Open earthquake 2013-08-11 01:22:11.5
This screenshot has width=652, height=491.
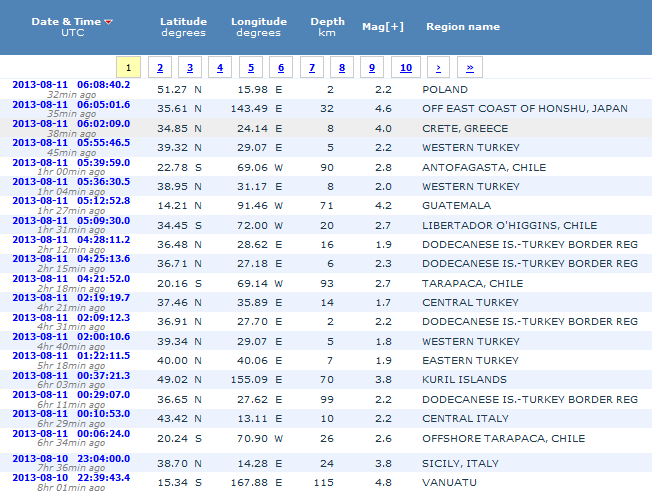pyautogui.click(x=71, y=356)
